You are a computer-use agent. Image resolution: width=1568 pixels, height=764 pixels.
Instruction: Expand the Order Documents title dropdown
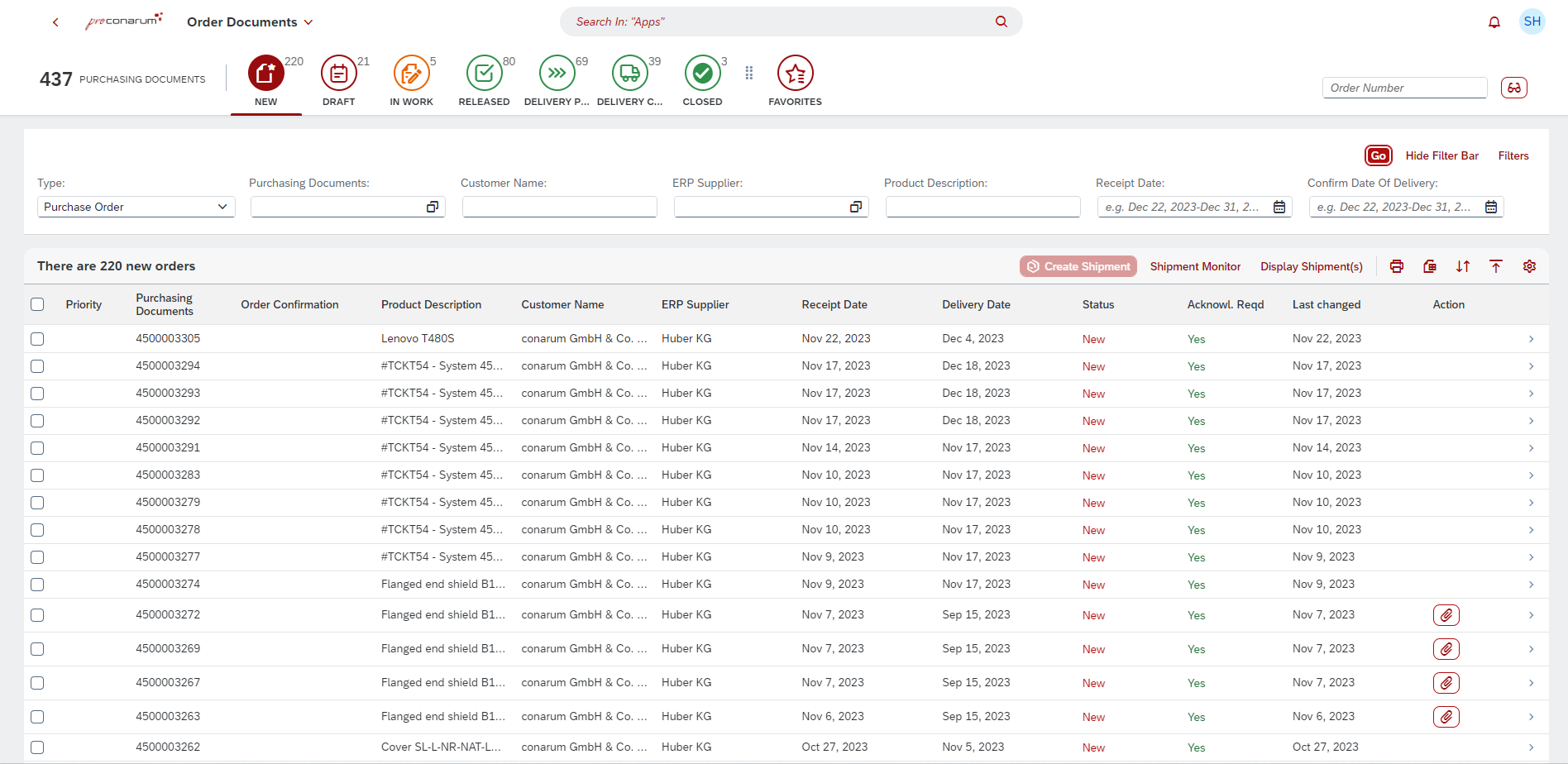[x=309, y=21]
